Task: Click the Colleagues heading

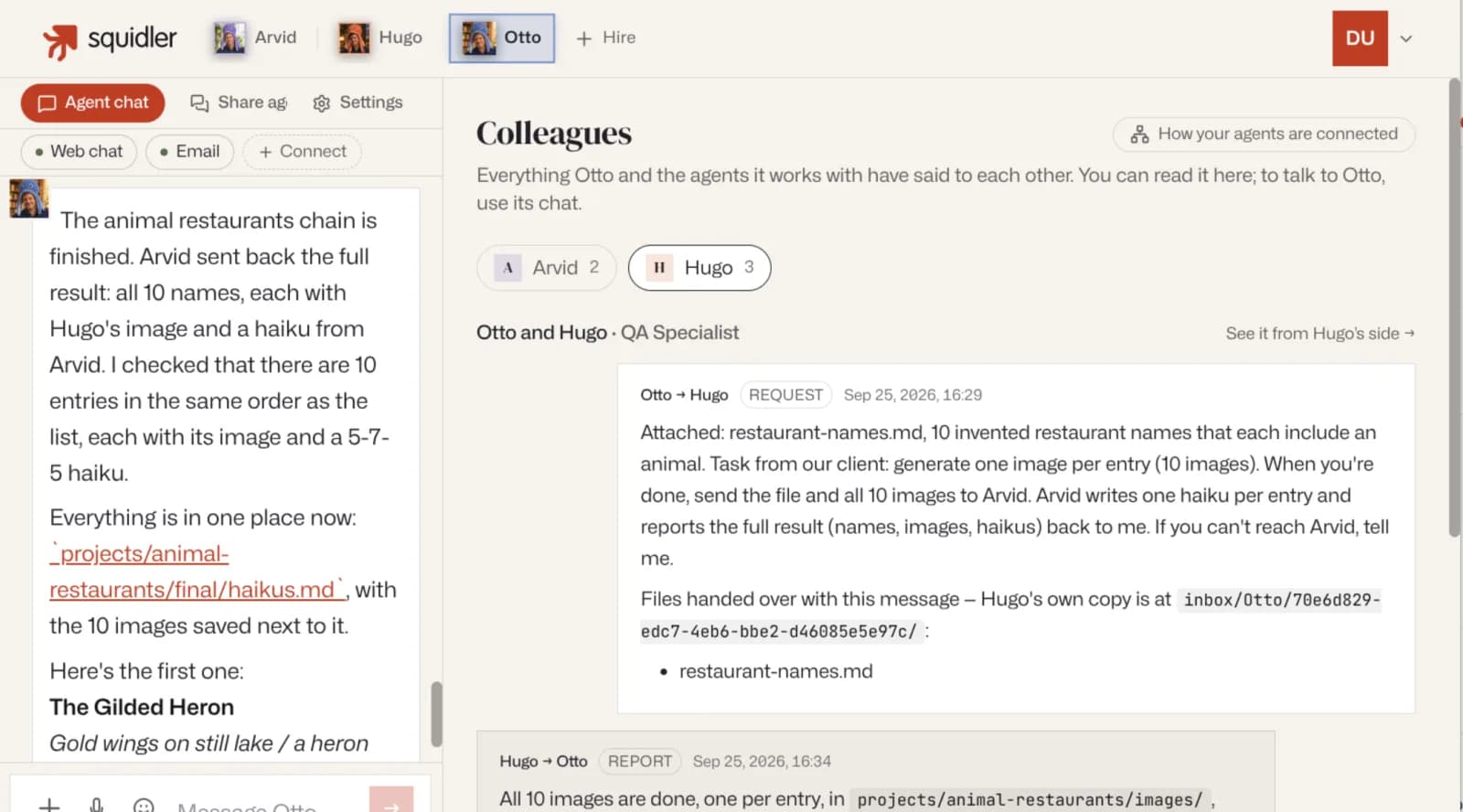Action: tap(554, 134)
